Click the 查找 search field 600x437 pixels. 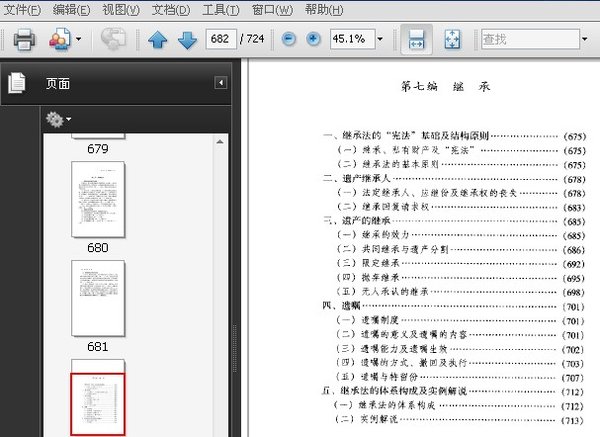pos(530,39)
